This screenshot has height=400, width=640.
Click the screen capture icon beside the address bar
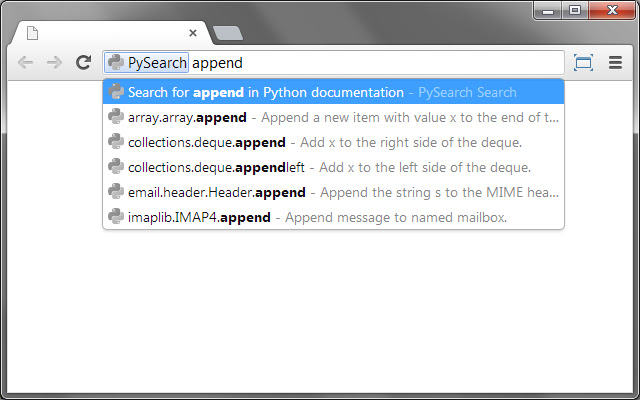tap(583, 63)
